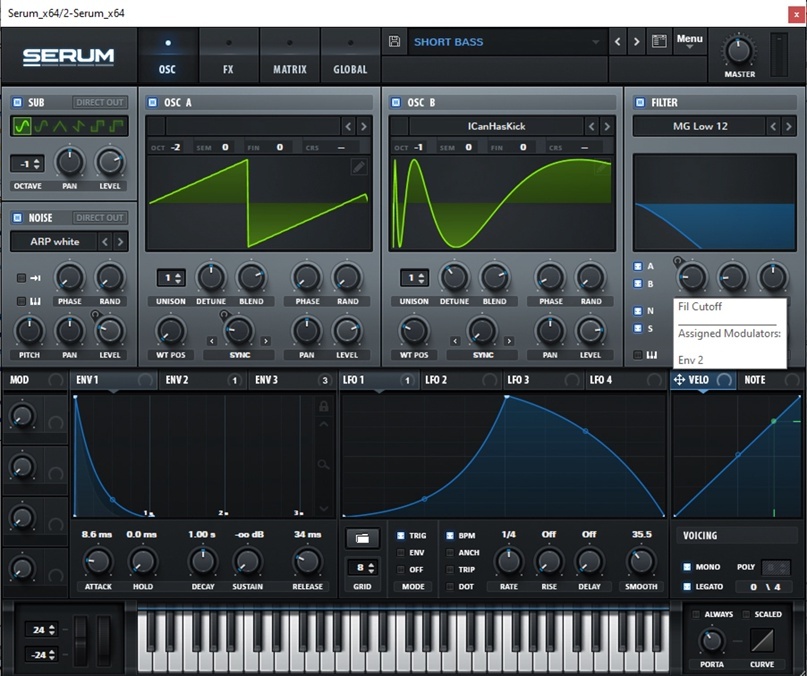Select the LFO 4 tab
Viewport: 807px width, 676px height.
(626, 380)
